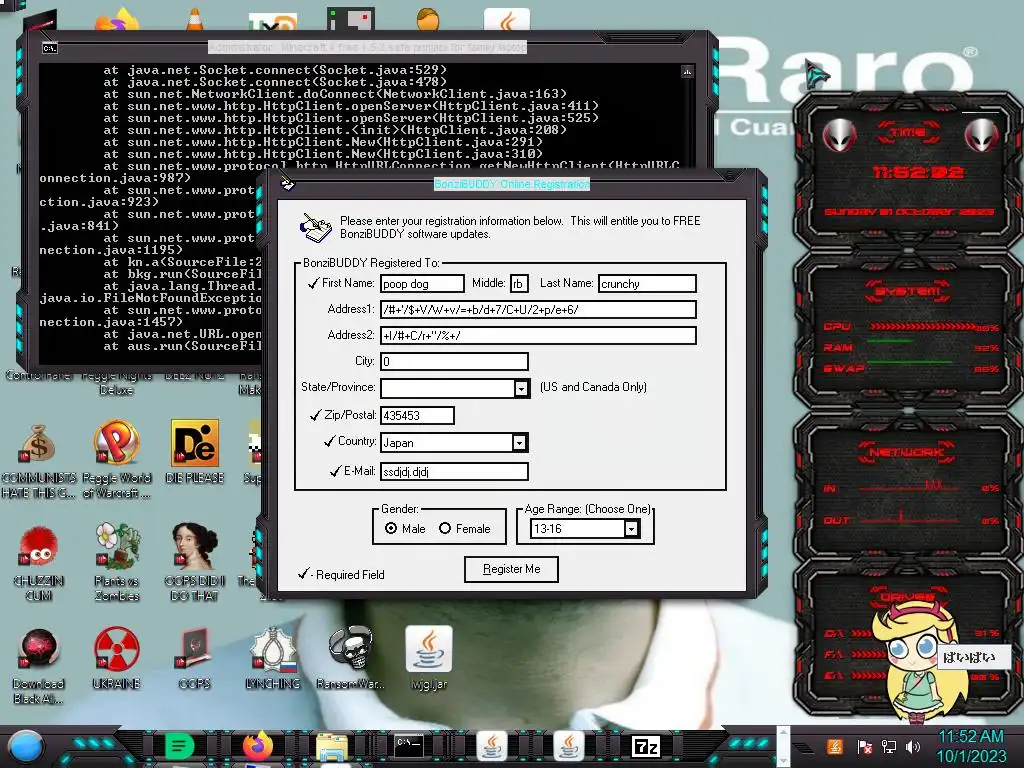This screenshot has width=1024, height=768.
Task: Click 'BonziBUDDY Registered To:' group label
Action: (371, 263)
